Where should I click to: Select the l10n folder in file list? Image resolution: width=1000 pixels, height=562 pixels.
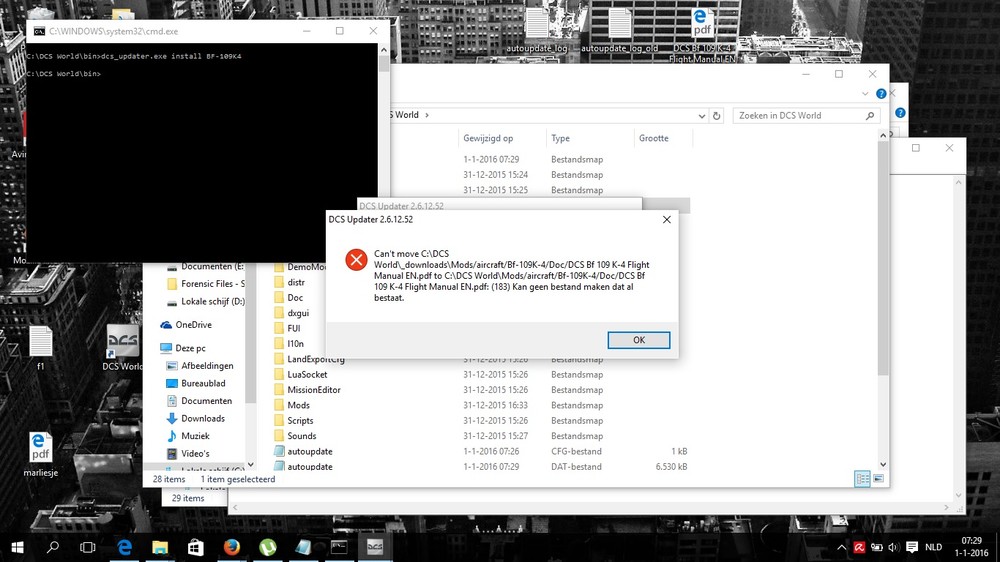coord(288,344)
